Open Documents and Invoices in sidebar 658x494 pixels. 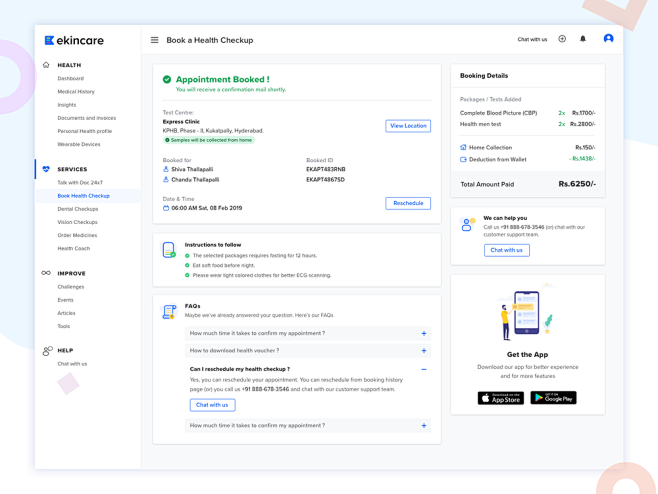[86, 118]
